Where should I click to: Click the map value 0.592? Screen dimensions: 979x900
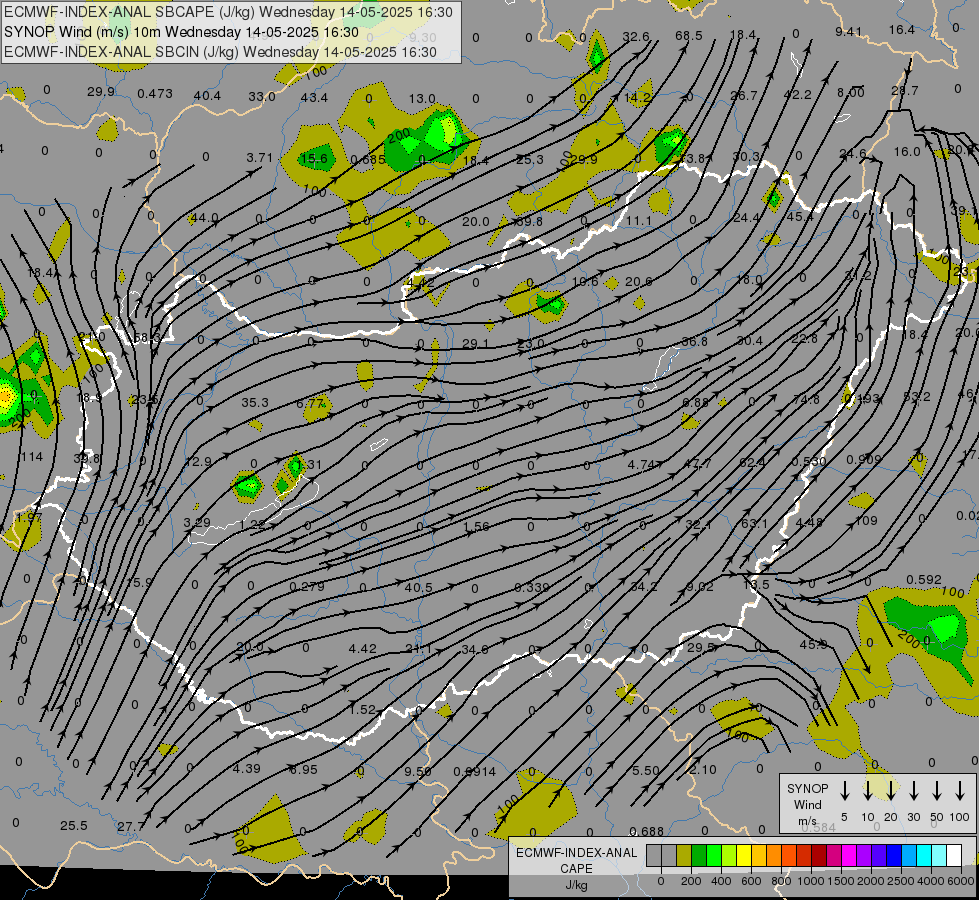[x=923, y=580]
